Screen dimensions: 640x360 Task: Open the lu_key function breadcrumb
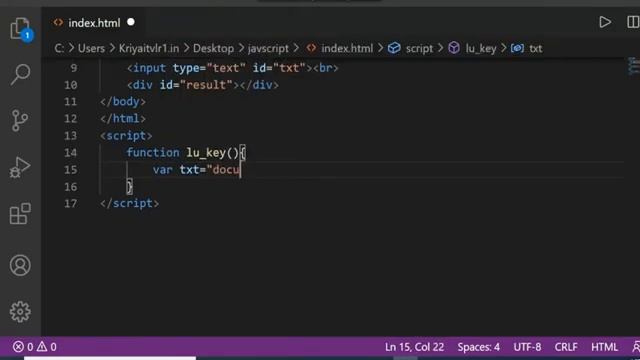[472, 48]
